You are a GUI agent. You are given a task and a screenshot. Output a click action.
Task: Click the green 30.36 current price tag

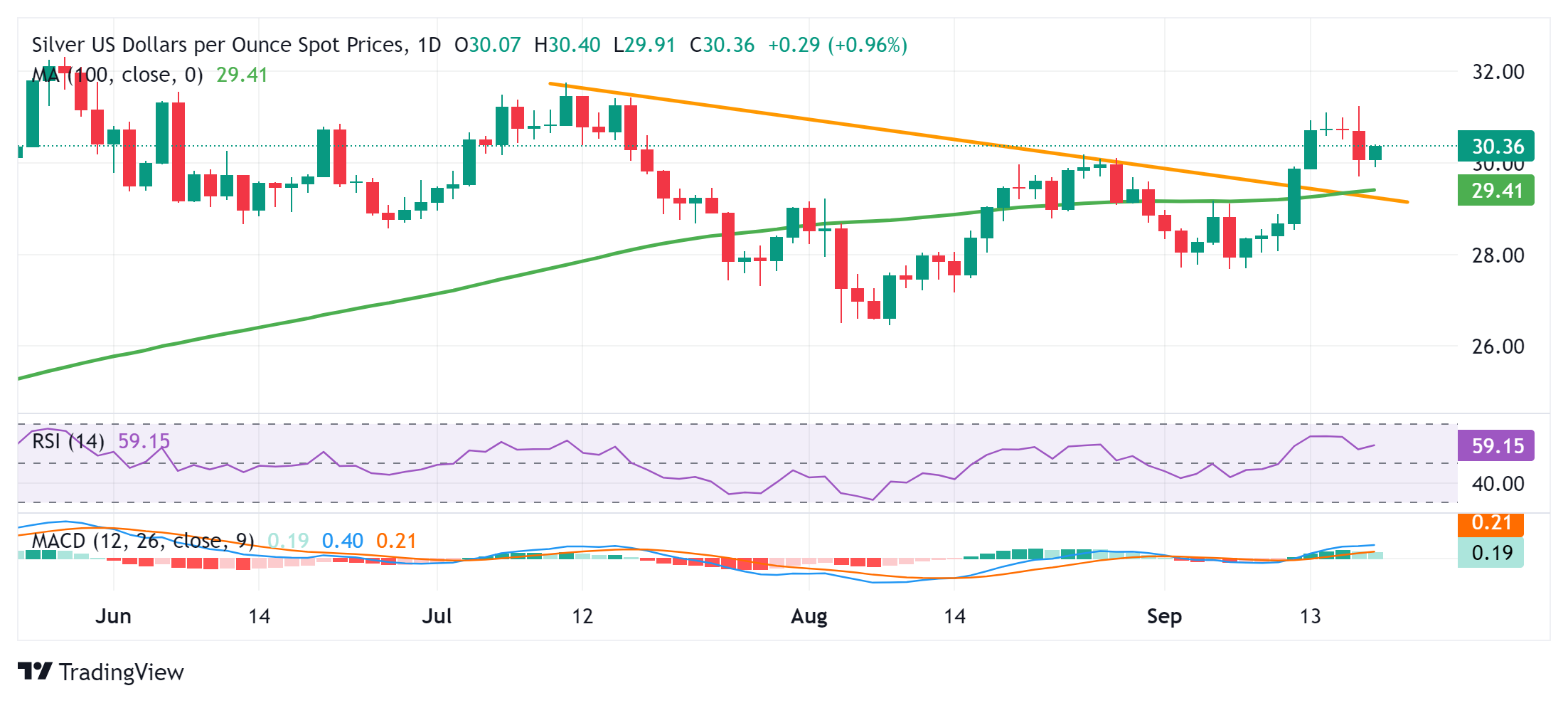click(1495, 146)
